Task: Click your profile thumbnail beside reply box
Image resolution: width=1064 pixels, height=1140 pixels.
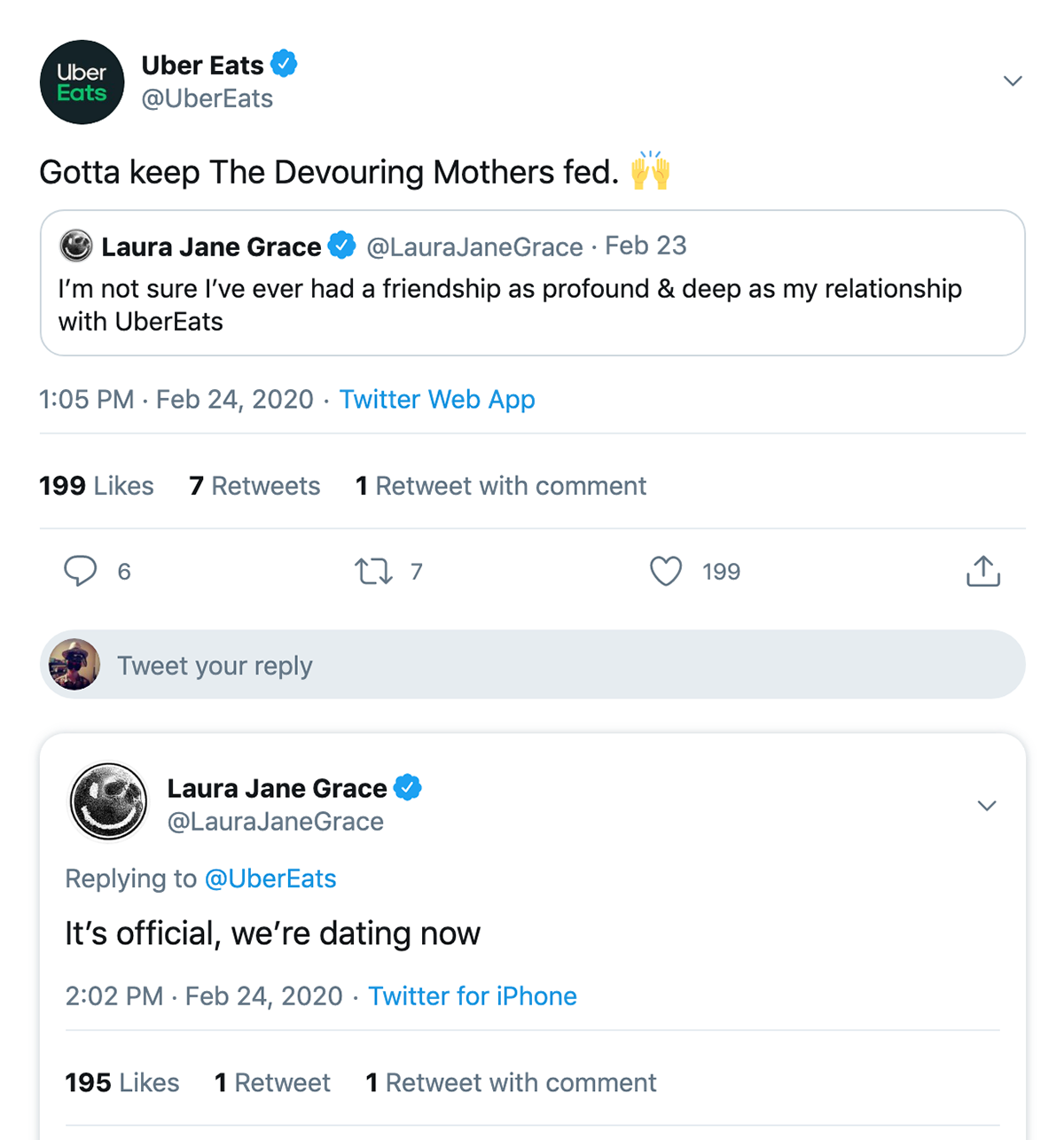Action: tap(74, 665)
